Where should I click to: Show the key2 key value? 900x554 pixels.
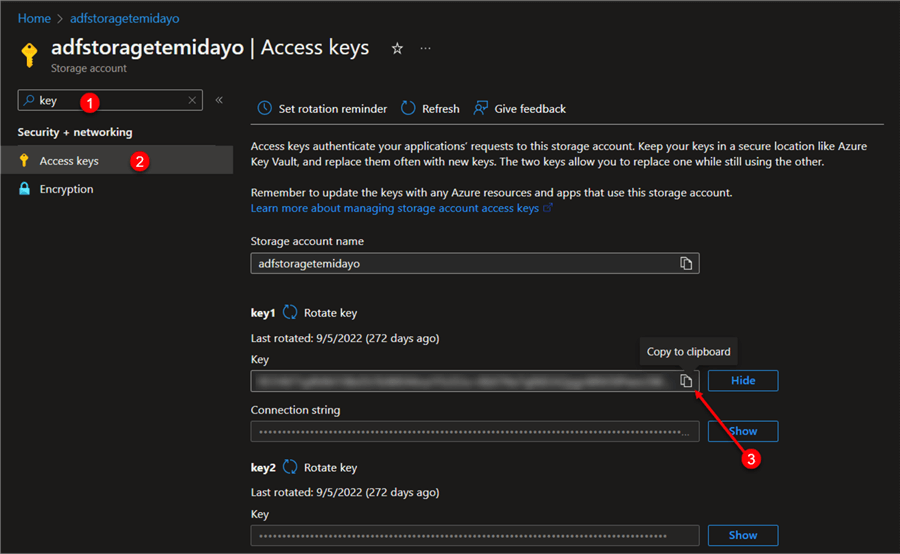tap(742, 535)
